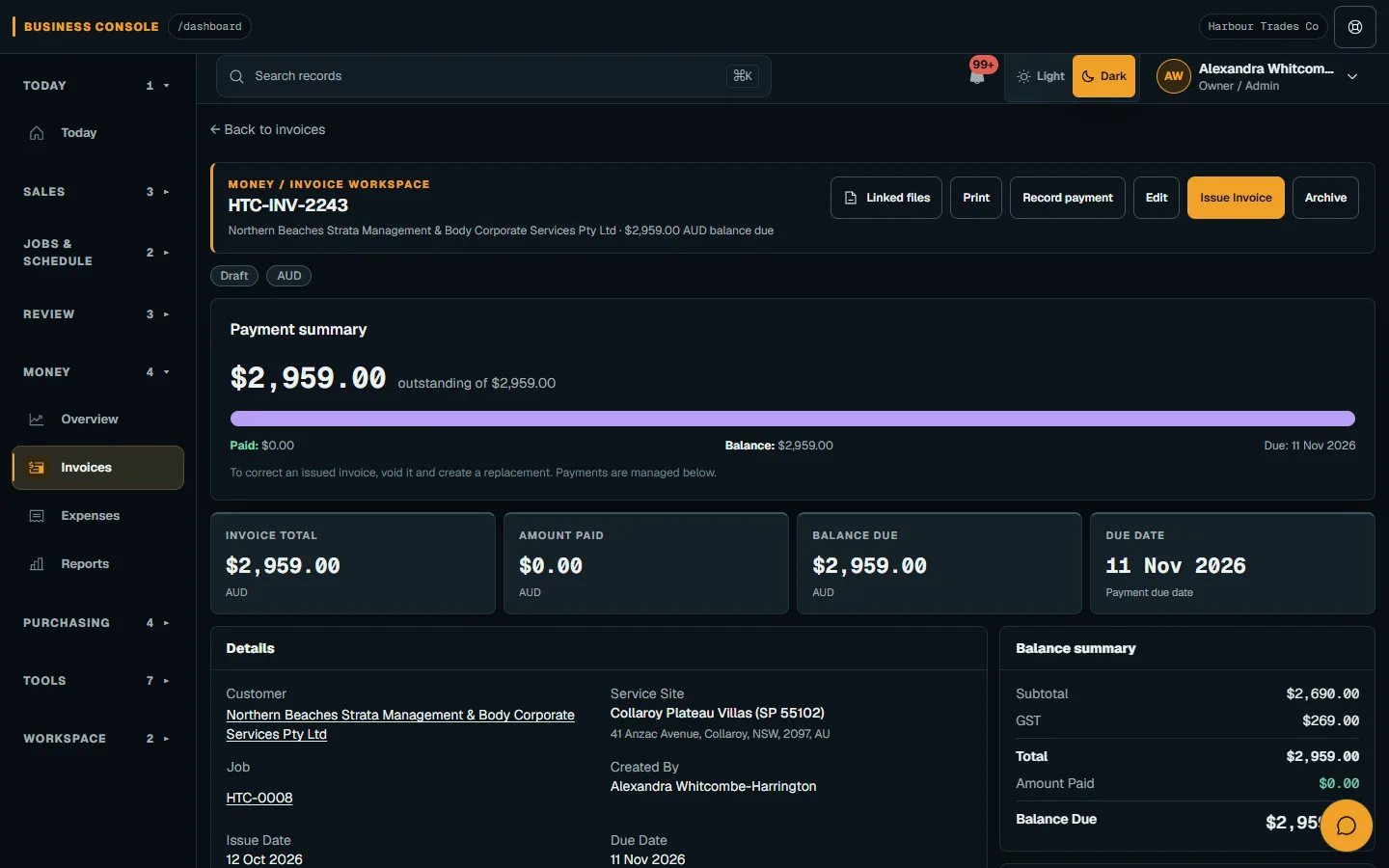
Task: Archive this invoice
Action: [x=1325, y=198]
